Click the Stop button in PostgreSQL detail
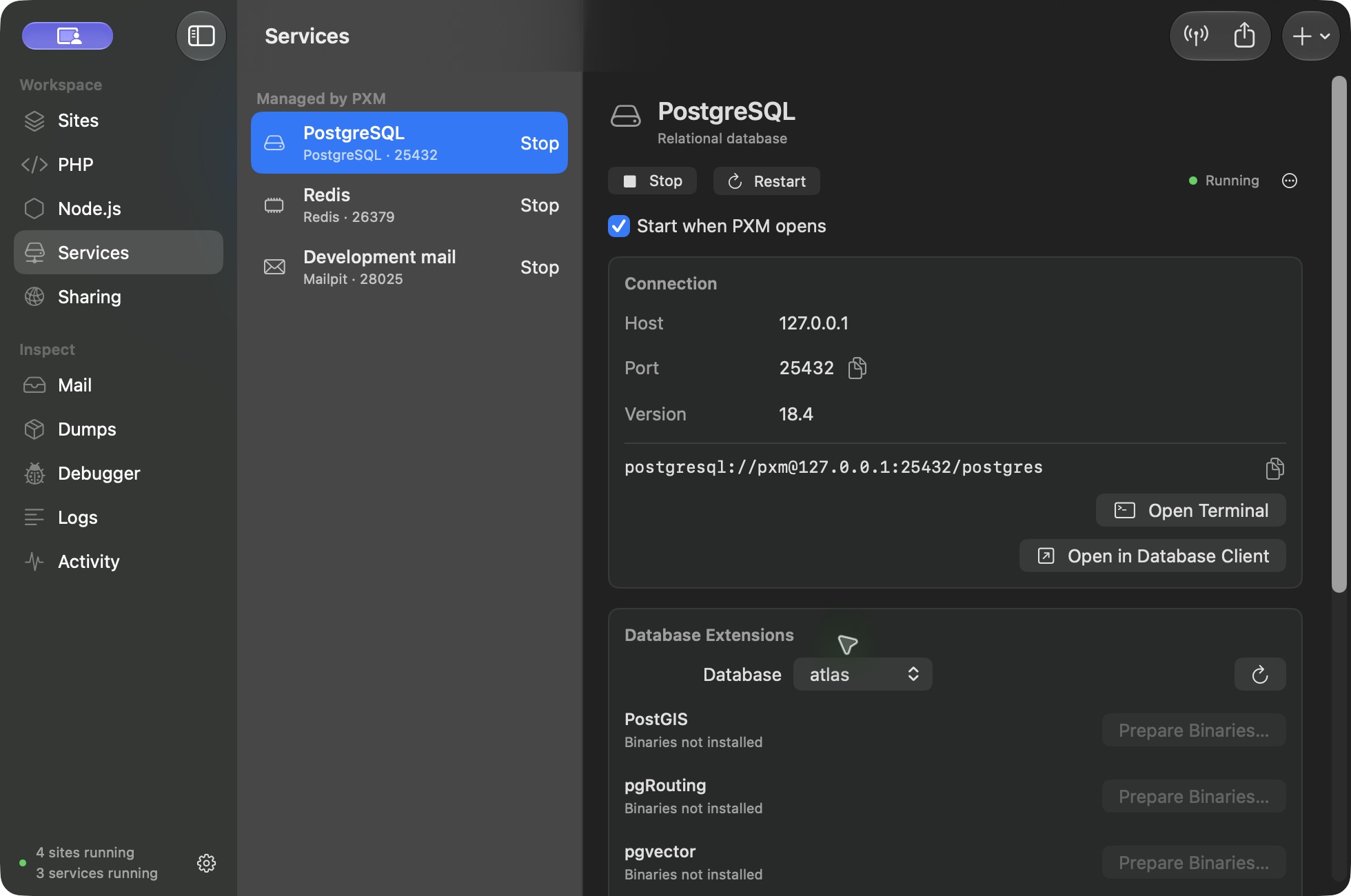This screenshot has width=1351, height=896. pos(652,181)
